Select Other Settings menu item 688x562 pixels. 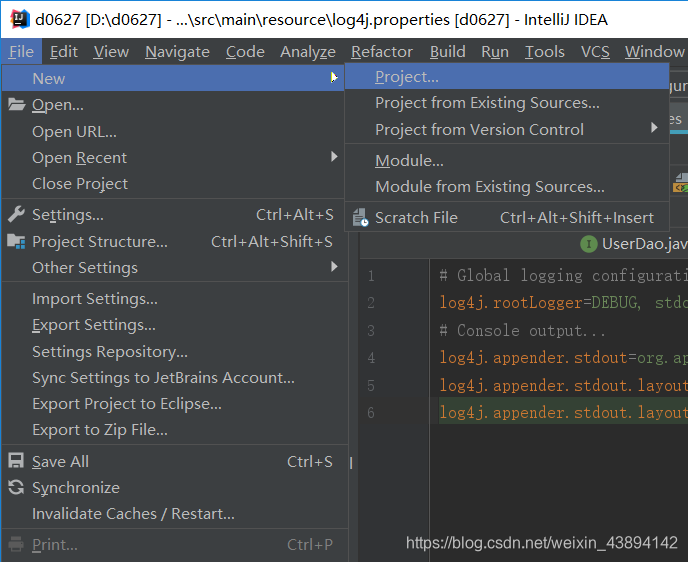173,268
